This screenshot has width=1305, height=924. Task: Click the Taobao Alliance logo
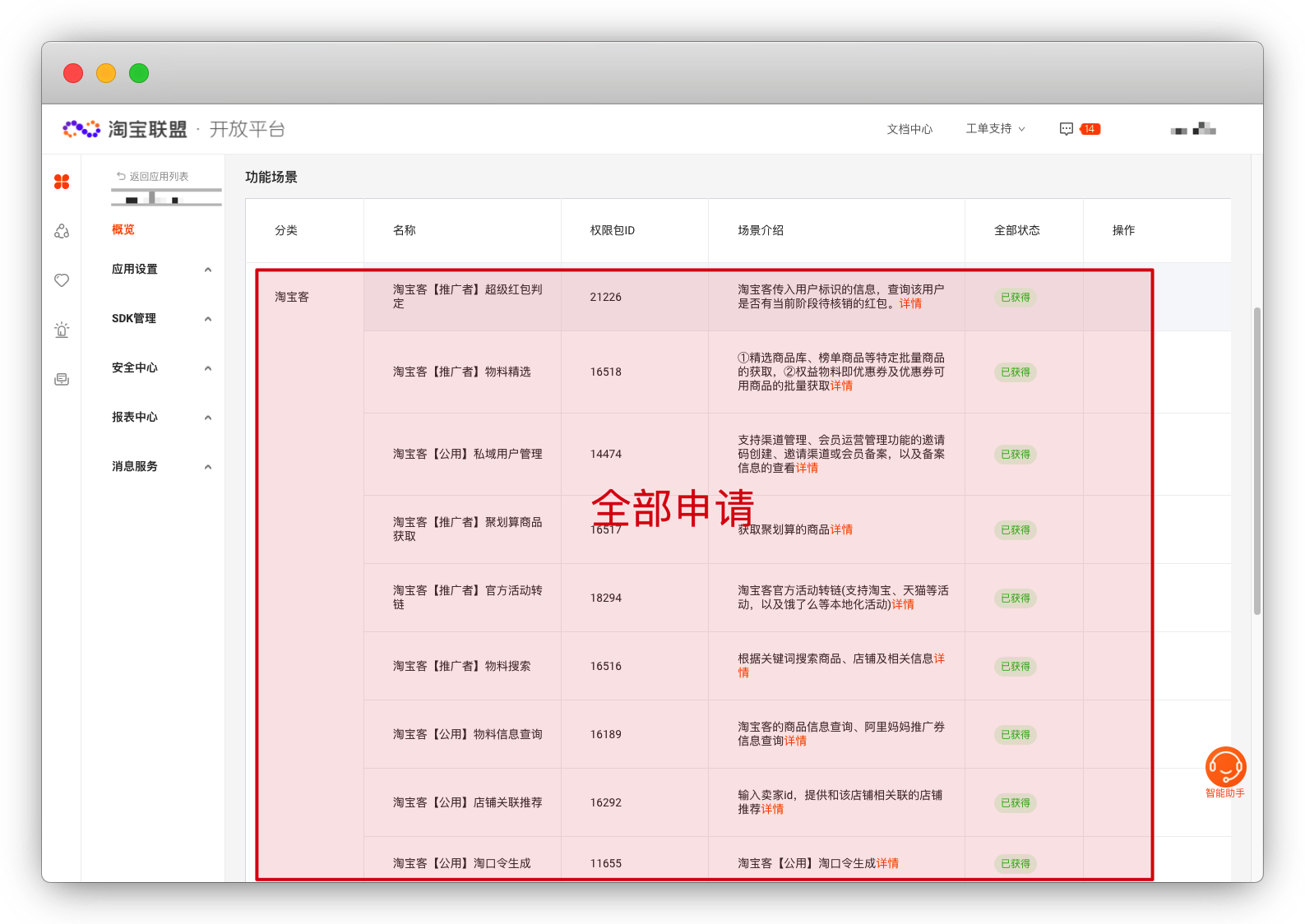click(x=125, y=129)
